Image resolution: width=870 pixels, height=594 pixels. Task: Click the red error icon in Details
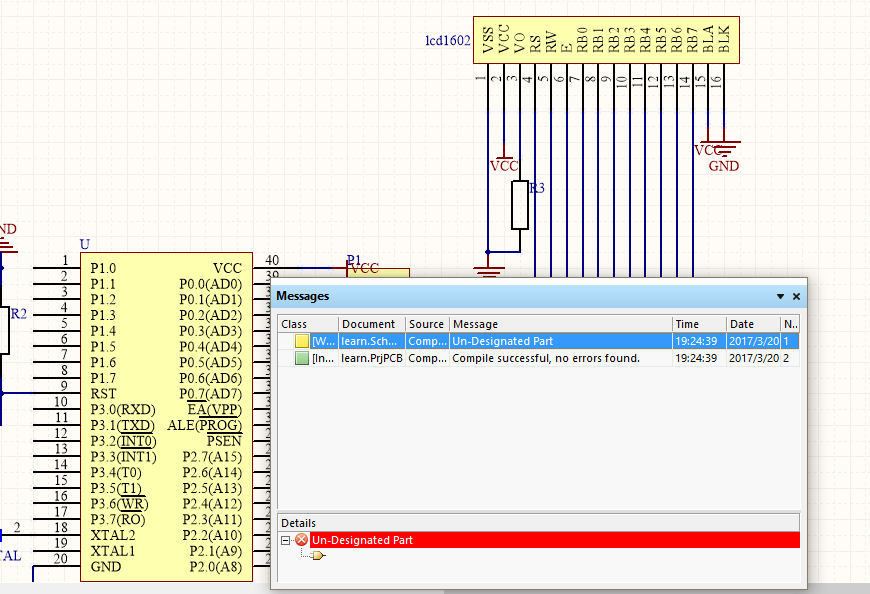[301, 540]
